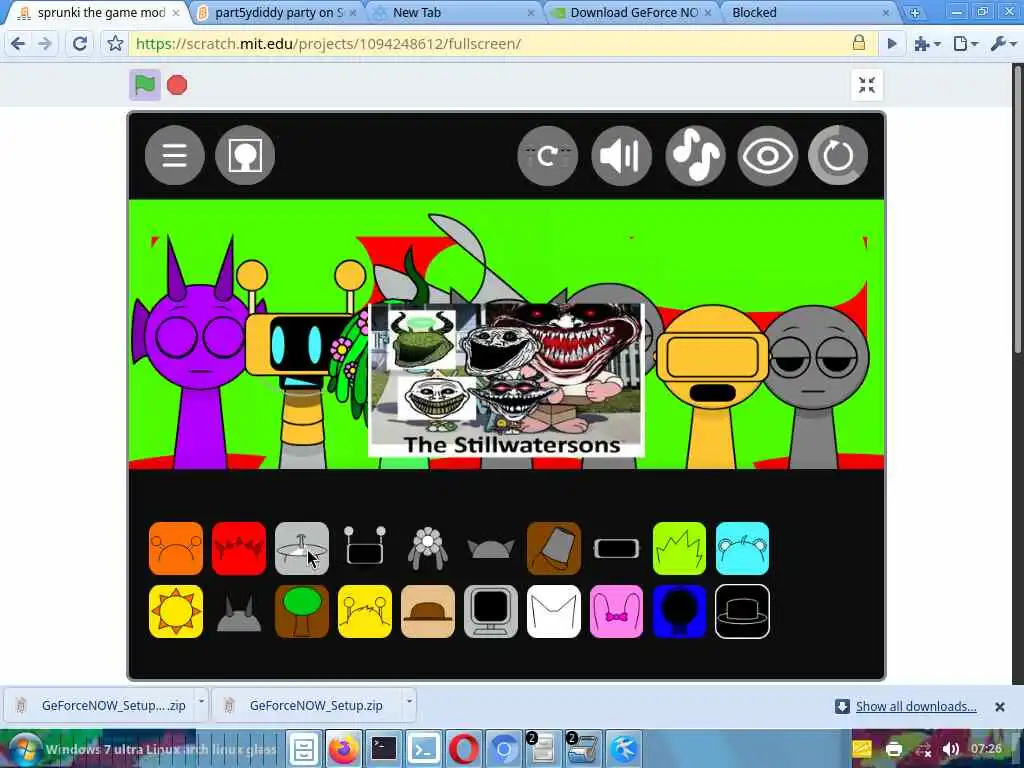
Task: Select the gray horned icon in bottom row
Action: [239, 614]
